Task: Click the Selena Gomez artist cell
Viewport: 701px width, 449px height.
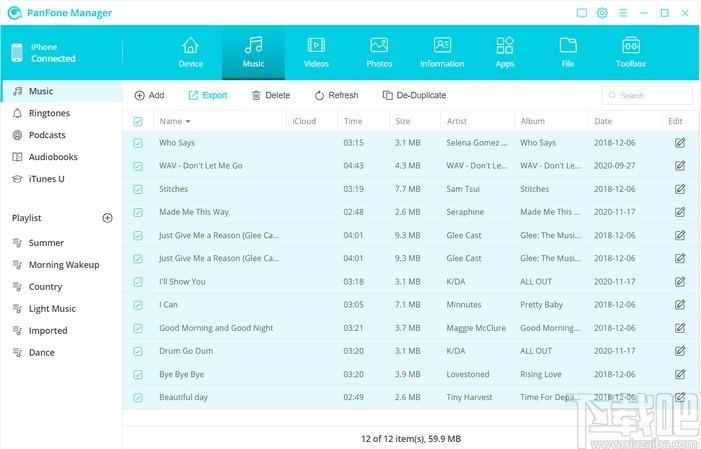Action: coord(477,143)
